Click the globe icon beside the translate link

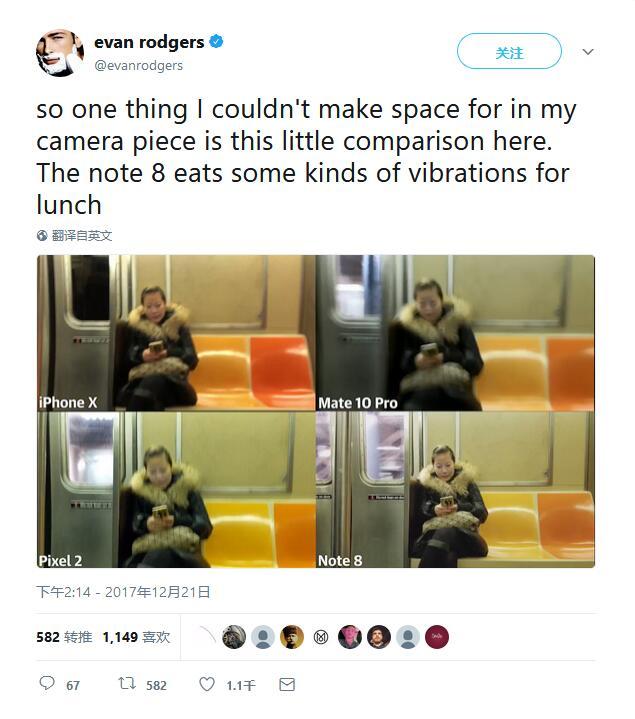pyautogui.click(x=42, y=236)
